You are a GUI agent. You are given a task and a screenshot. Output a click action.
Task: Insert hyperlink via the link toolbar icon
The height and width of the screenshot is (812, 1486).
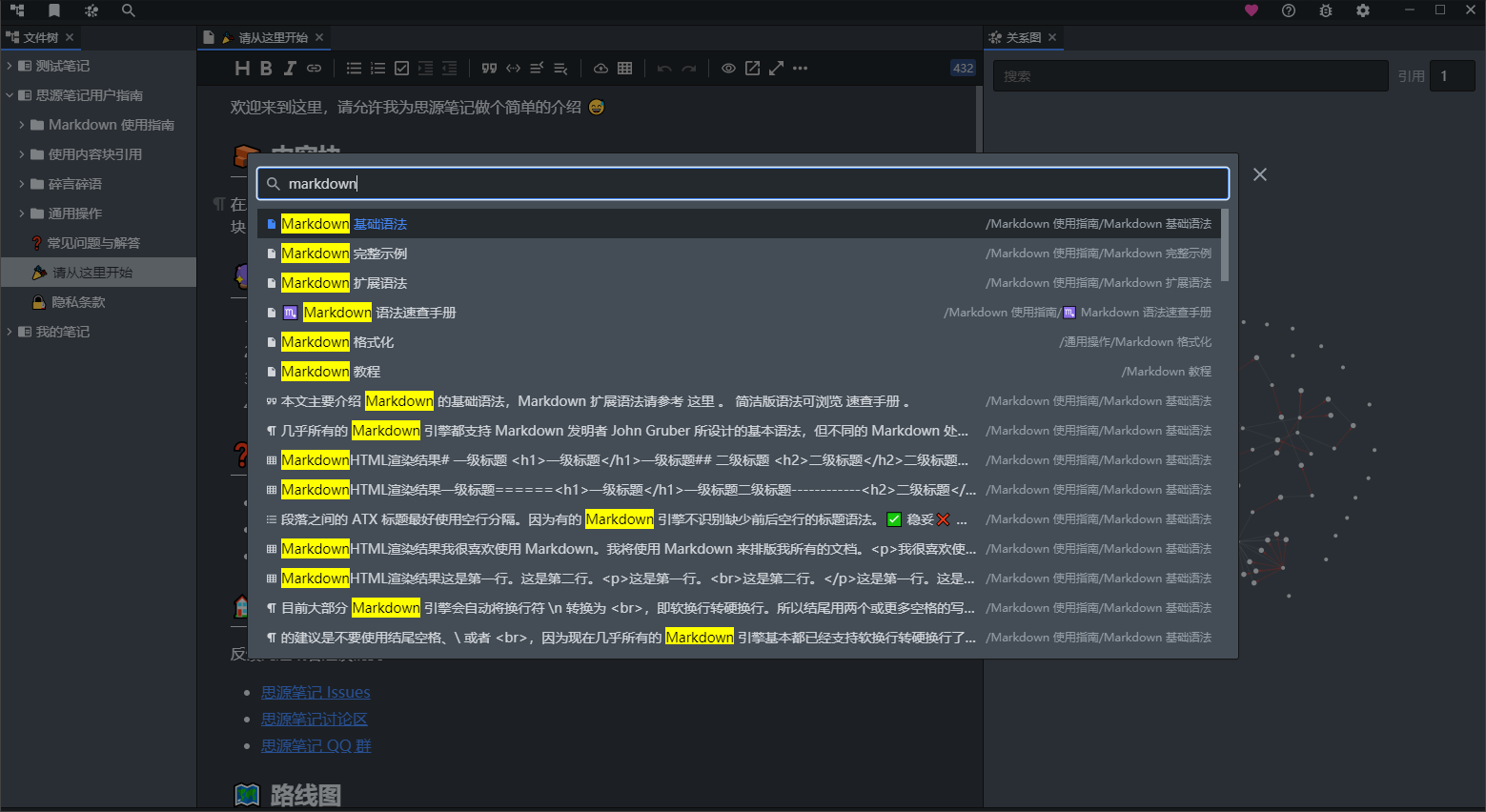[314, 68]
